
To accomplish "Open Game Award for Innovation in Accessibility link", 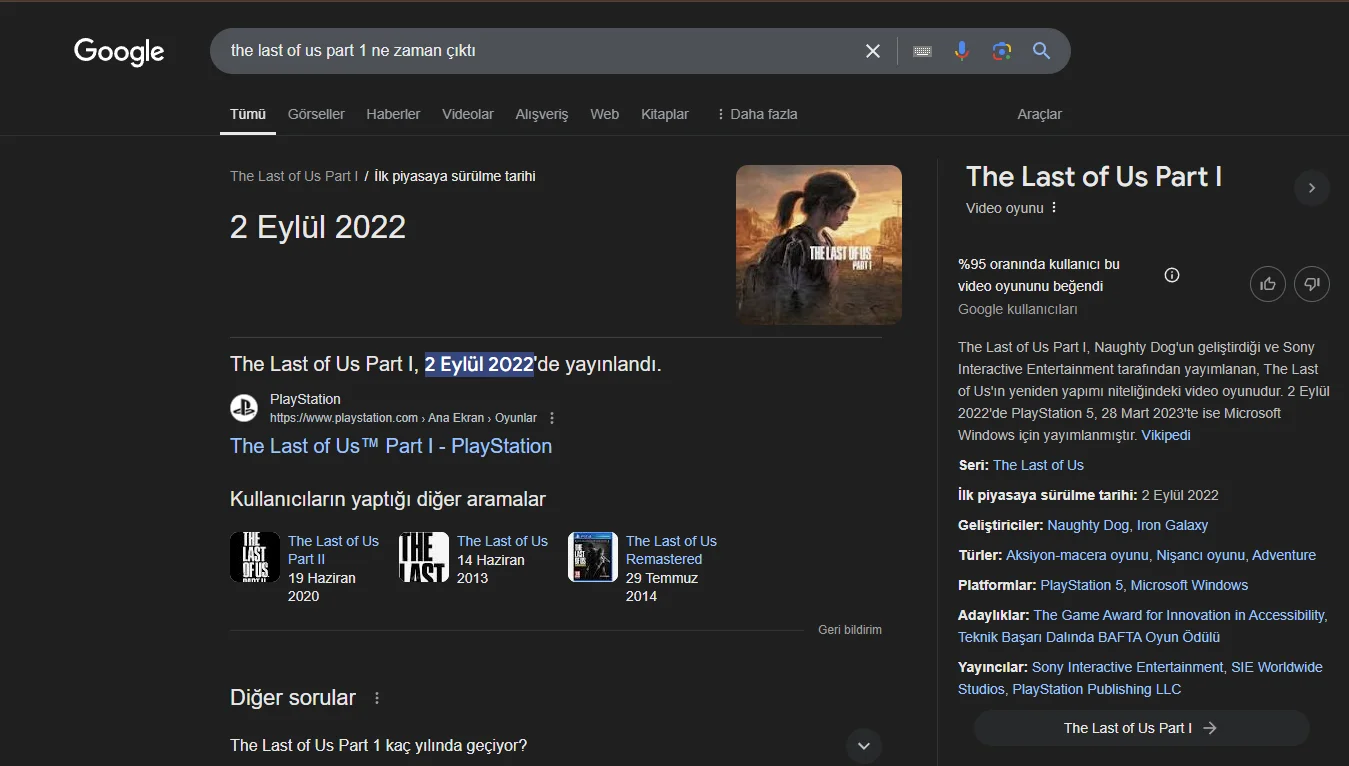I will point(1180,615).
